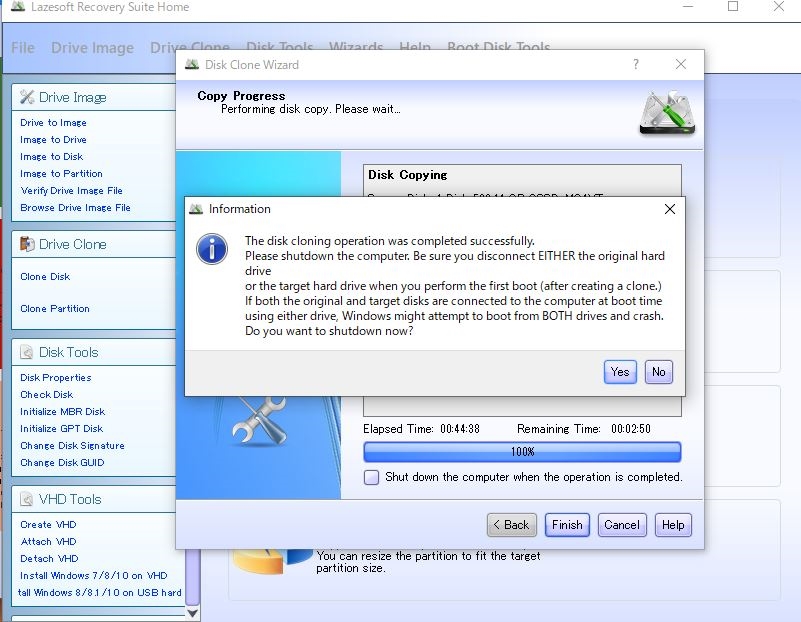The image size is (801, 622).
Task: Select install Windows on USB hard link
Action: 99,592
